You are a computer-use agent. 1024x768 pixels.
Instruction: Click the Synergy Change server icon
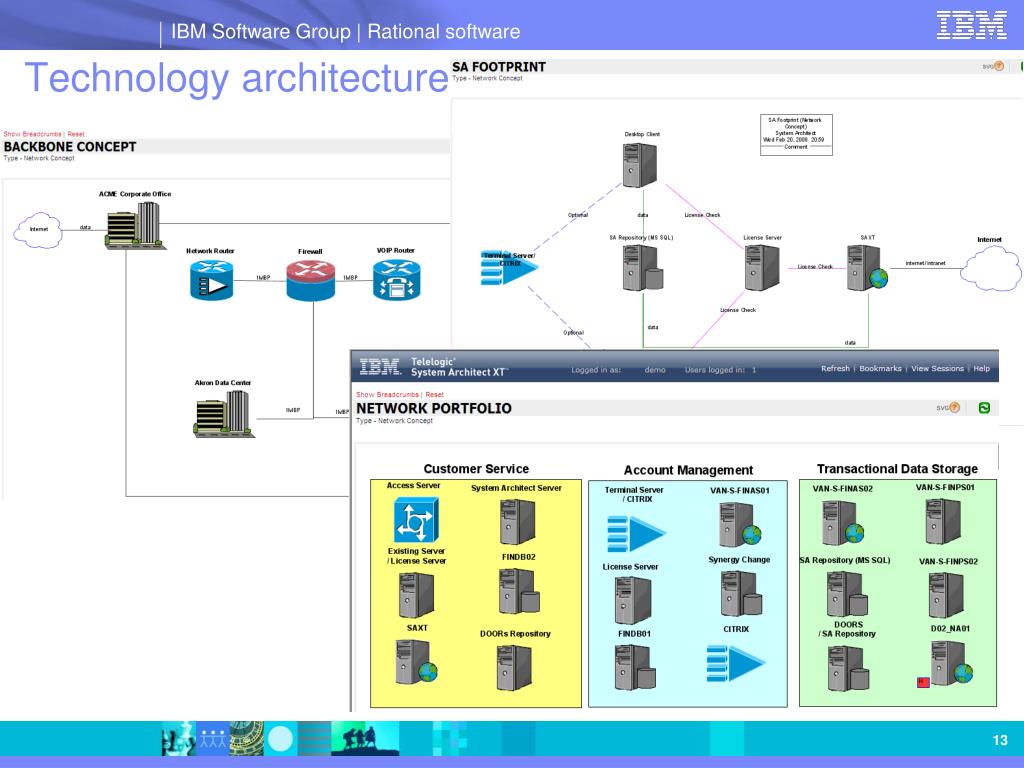click(741, 593)
